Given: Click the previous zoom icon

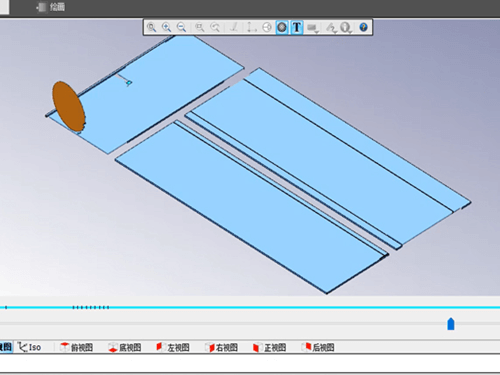Looking at the screenshot, I should pyautogui.click(x=215, y=27).
